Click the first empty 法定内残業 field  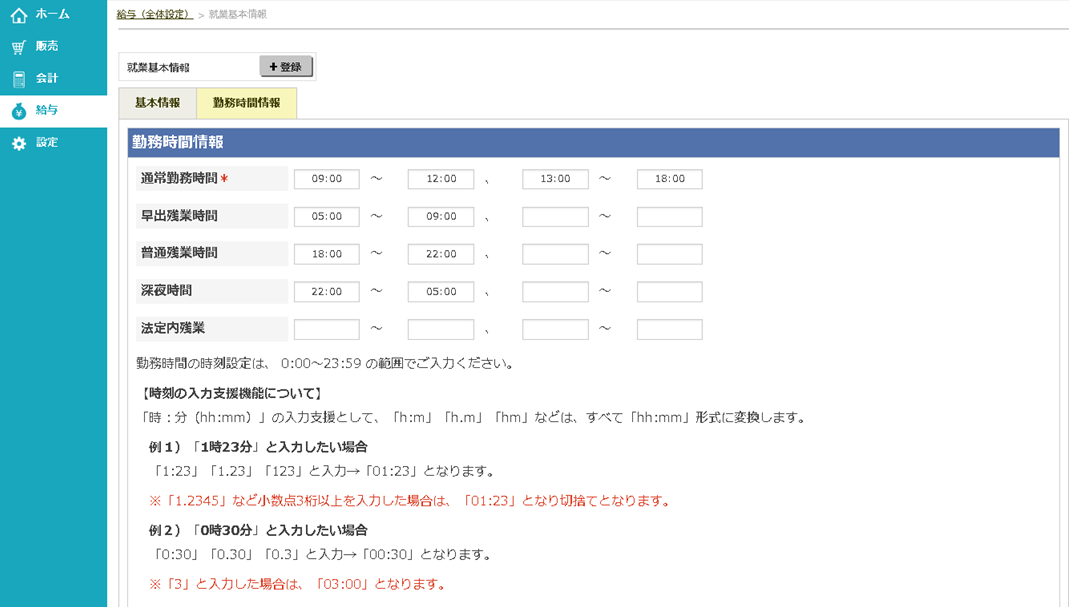[x=326, y=329]
